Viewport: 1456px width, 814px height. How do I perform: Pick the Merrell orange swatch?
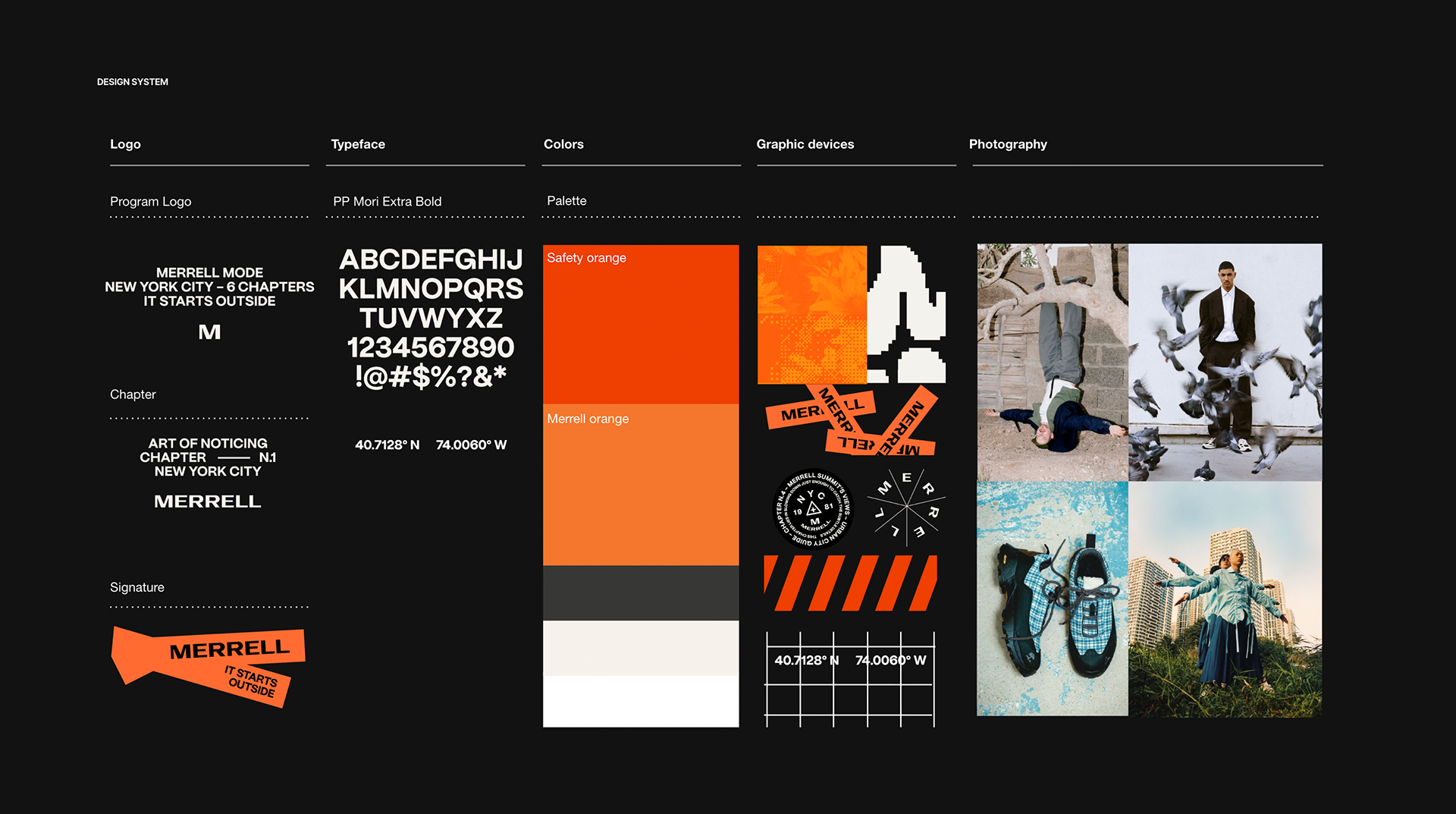coord(641,485)
